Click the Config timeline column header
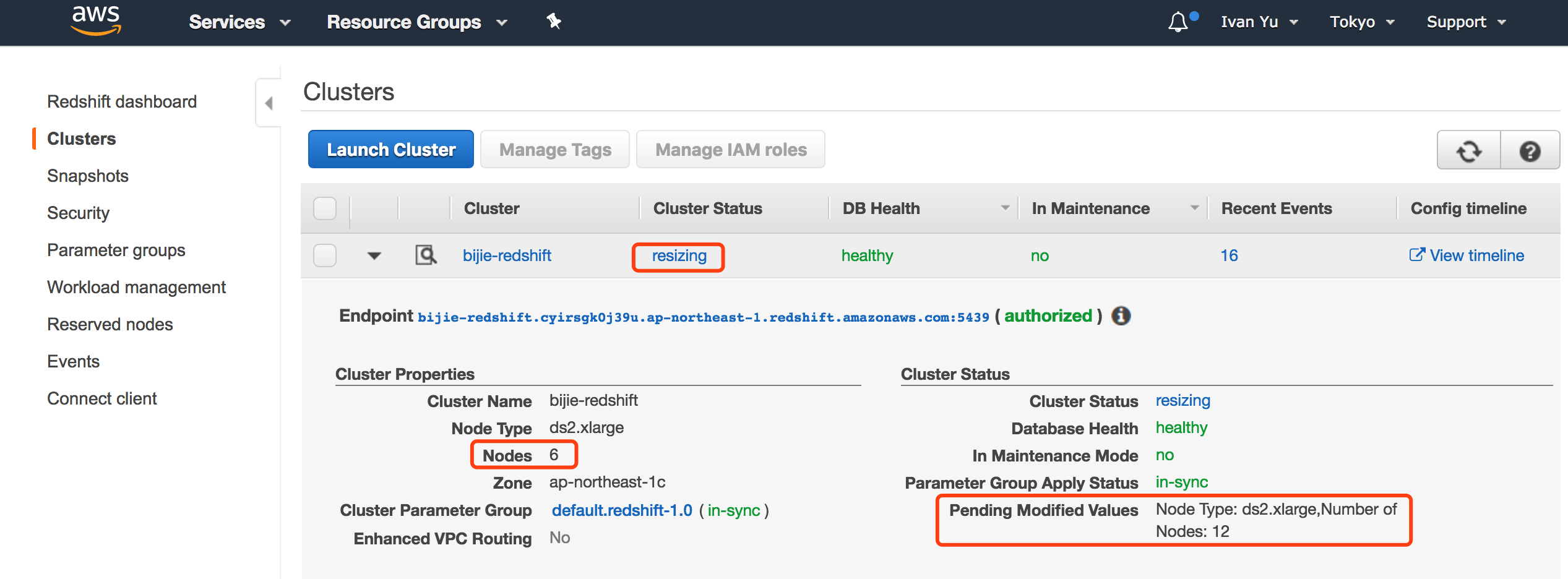Screen dimensions: 1568x579 [1468, 208]
